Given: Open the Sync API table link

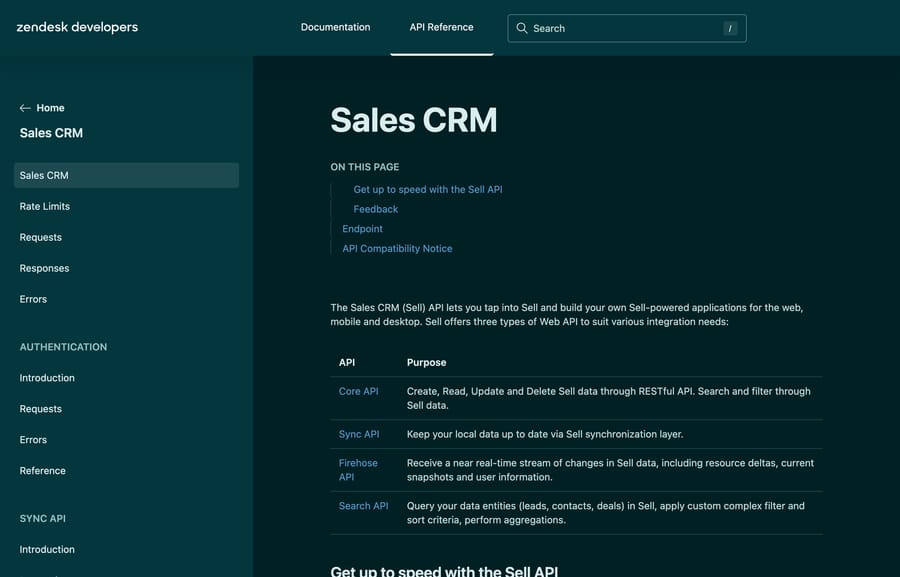Looking at the screenshot, I should (x=359, y=434).
